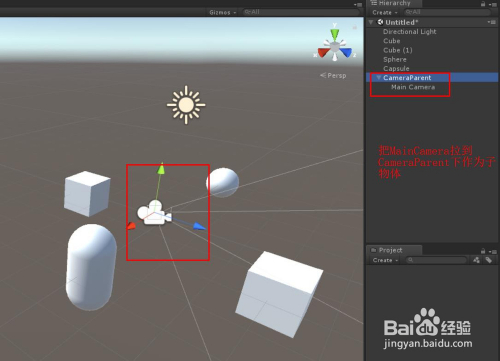Open the Untitled scene row options menu

[491, 22]
